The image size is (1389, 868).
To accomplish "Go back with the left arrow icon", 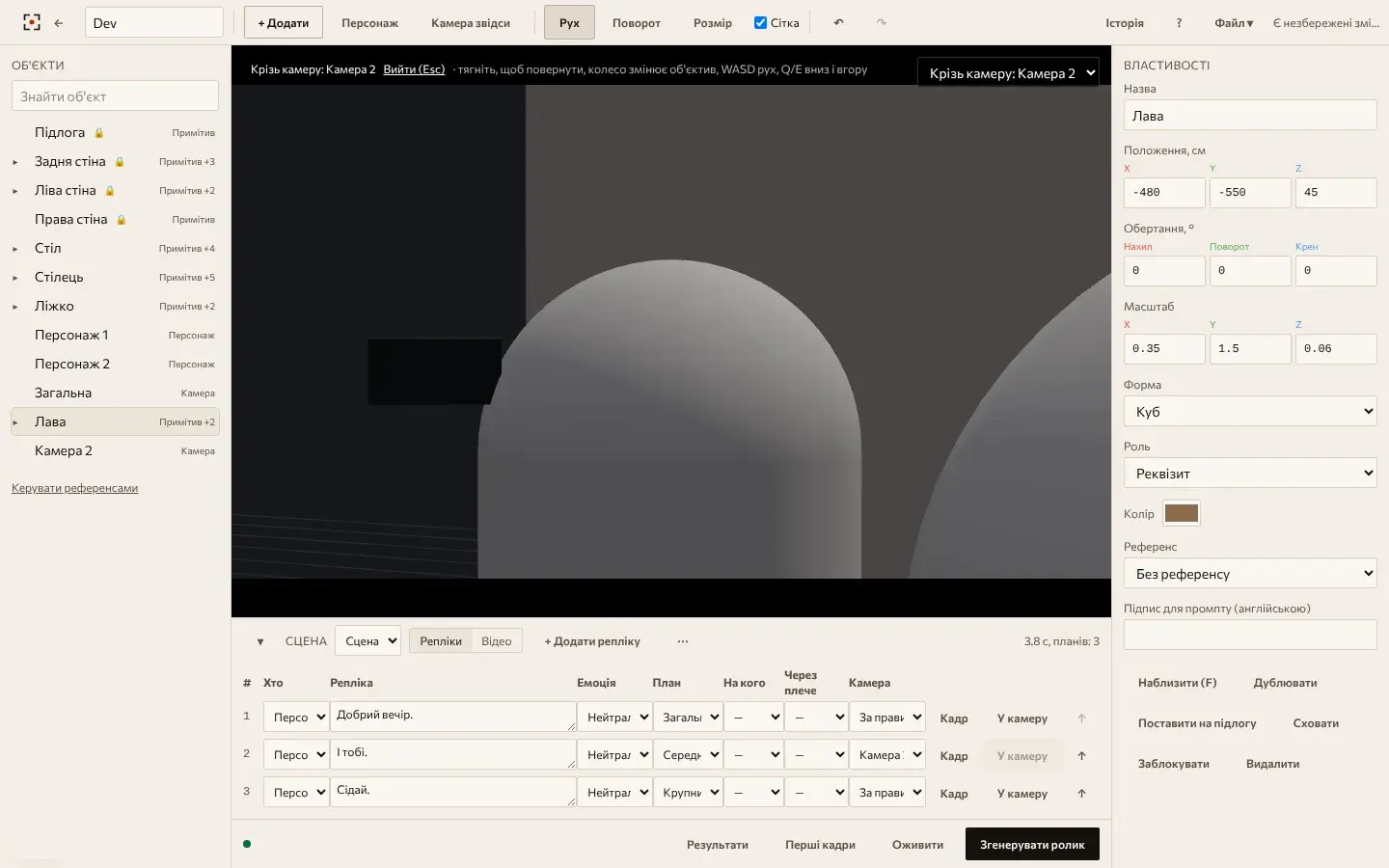I will pyautogui.click(x=59, y=22).
